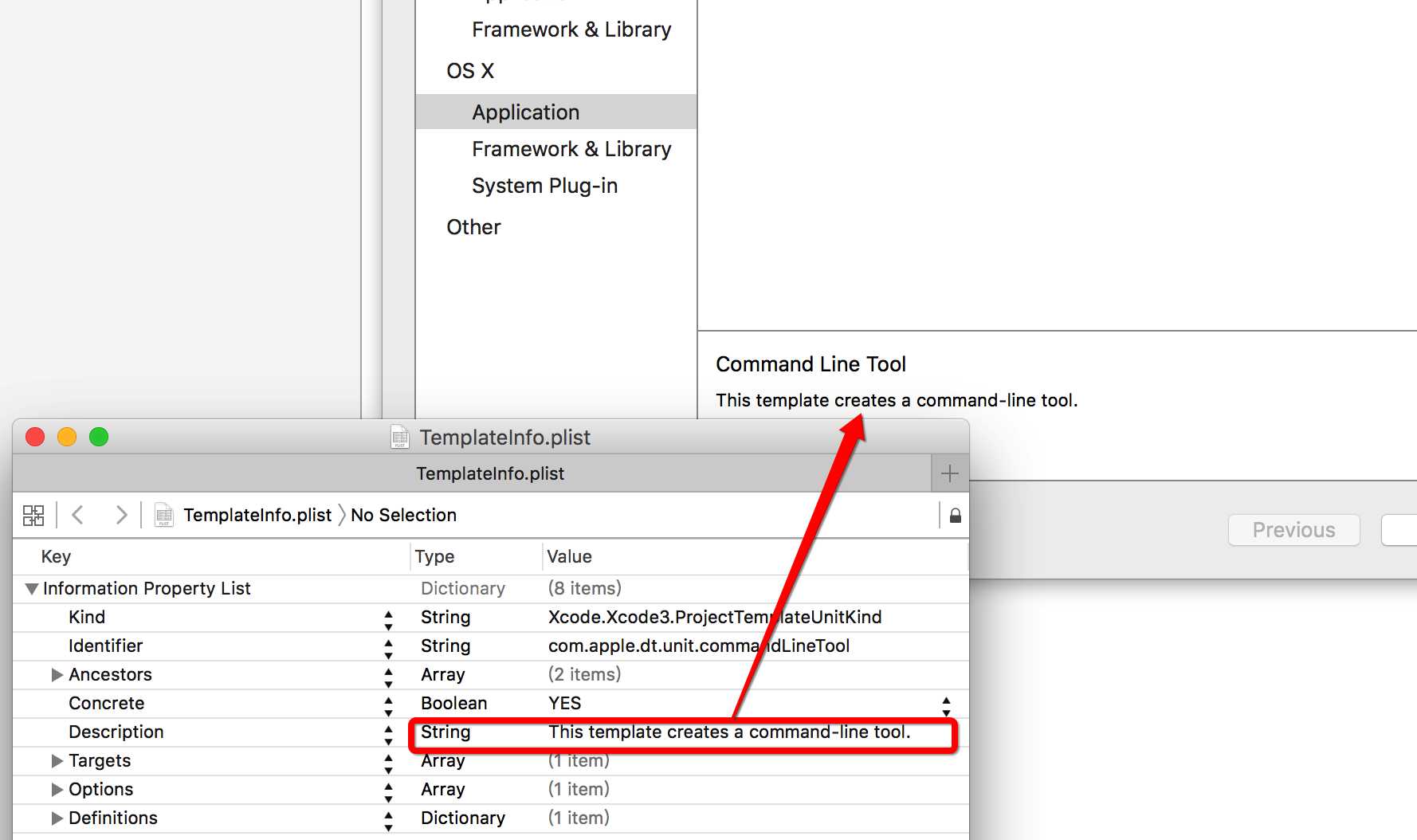Go back using the left chevron

point(77,515)
